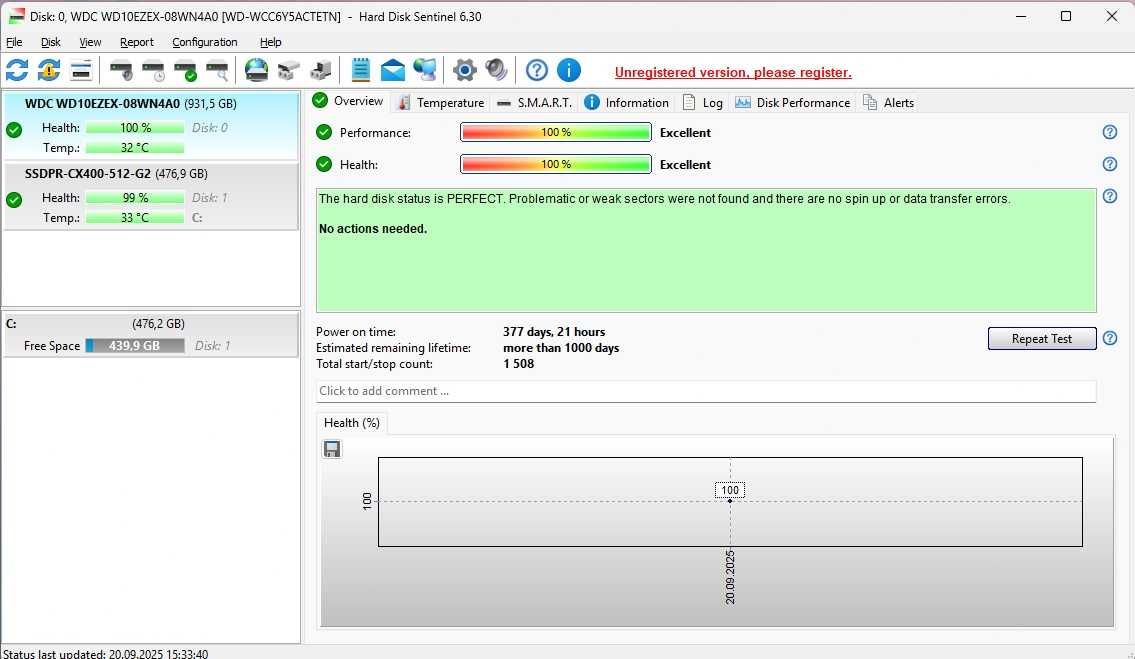Open the Configuration menu
The width and height of the screenshot is (1135, 659).
tap(205, 42)
